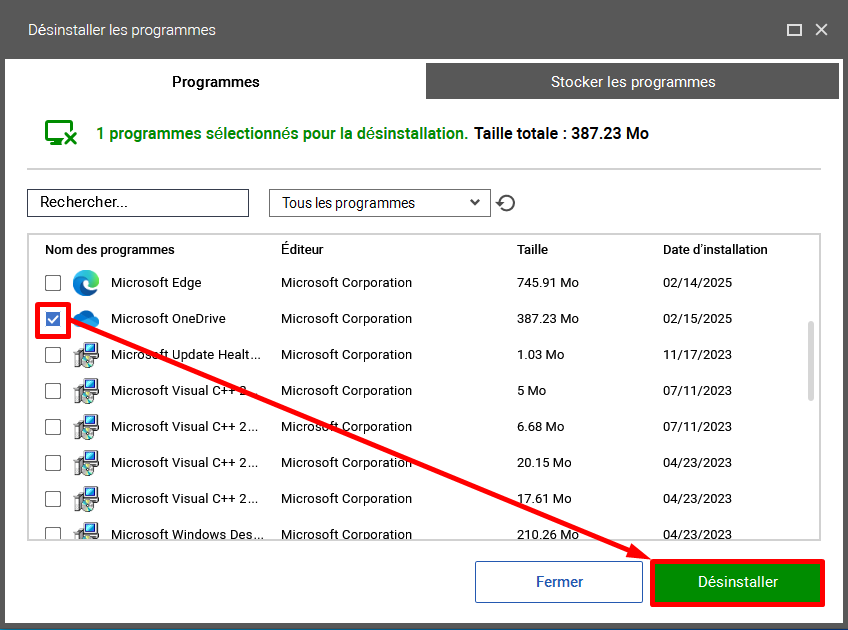Sort by Nom des programmes column header
The image size is (848, 630).
click(x=110, y=249)
